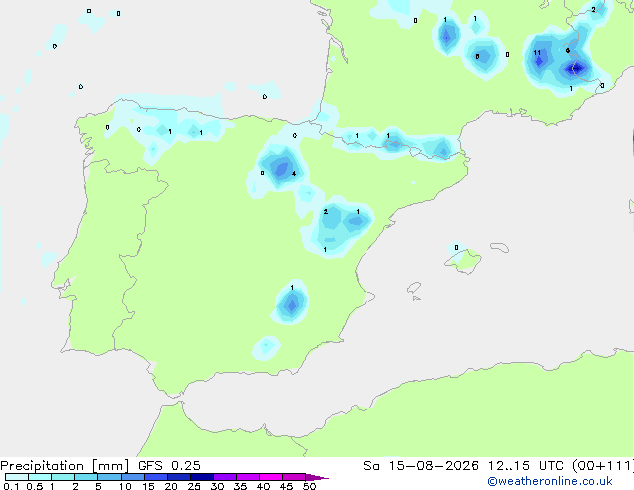Click the "Precipitation [mm]" title text
Screen dimensions: 634x490
coord(64,466)
